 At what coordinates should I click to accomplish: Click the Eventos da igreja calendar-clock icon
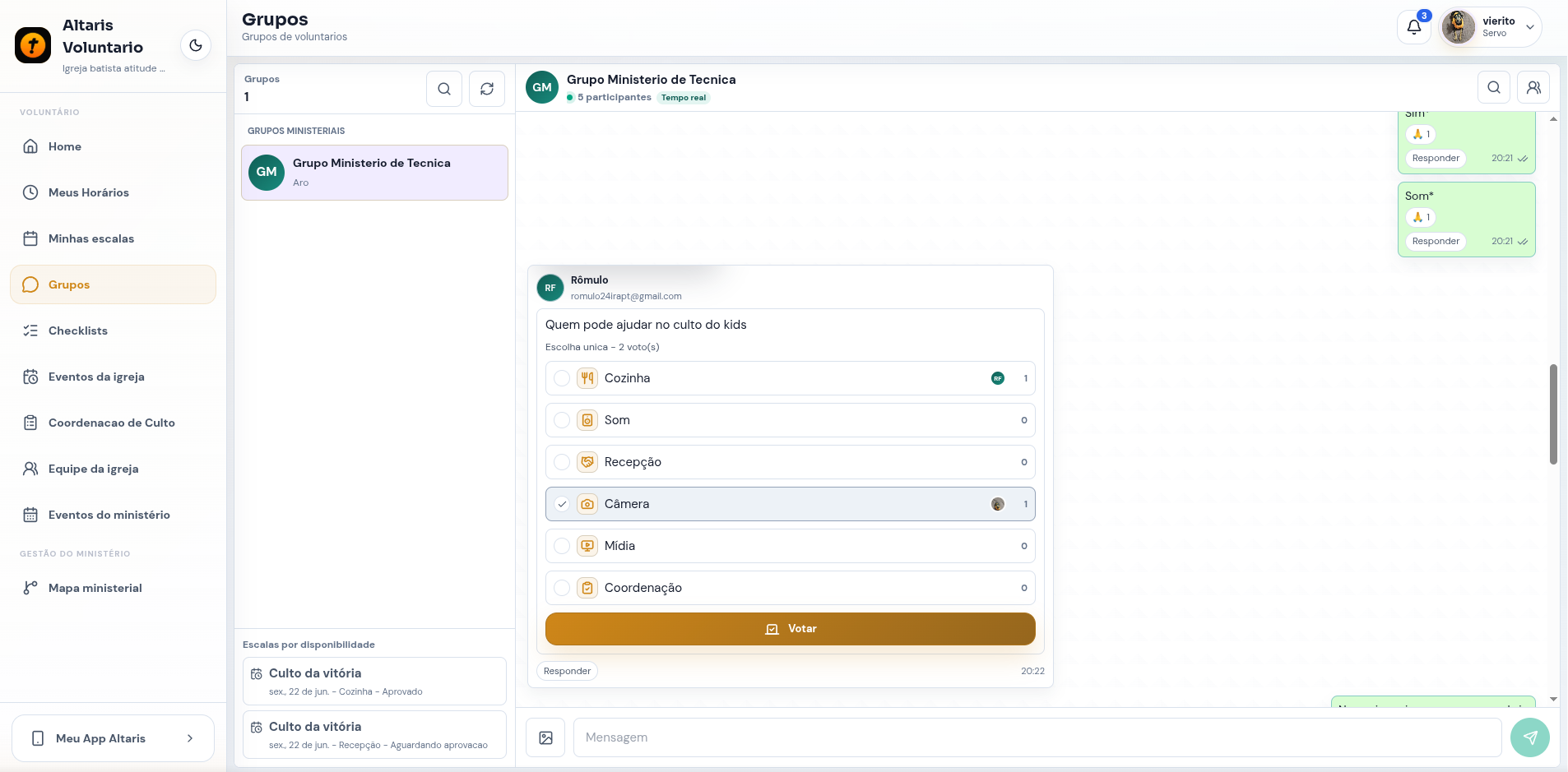[x=30, y=377]
